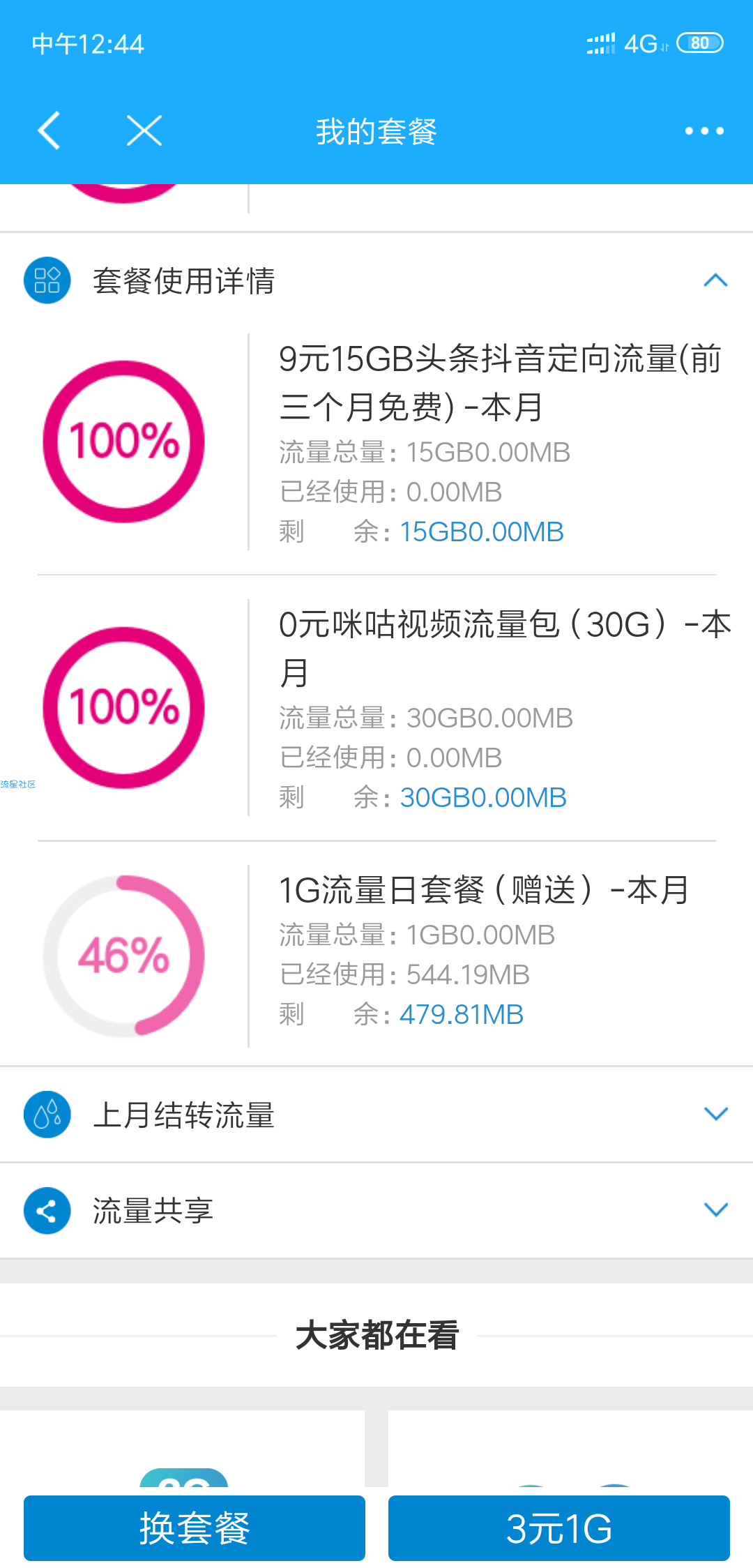Select the 1G流量日套餐（赠送） entry

coord(484,891)
